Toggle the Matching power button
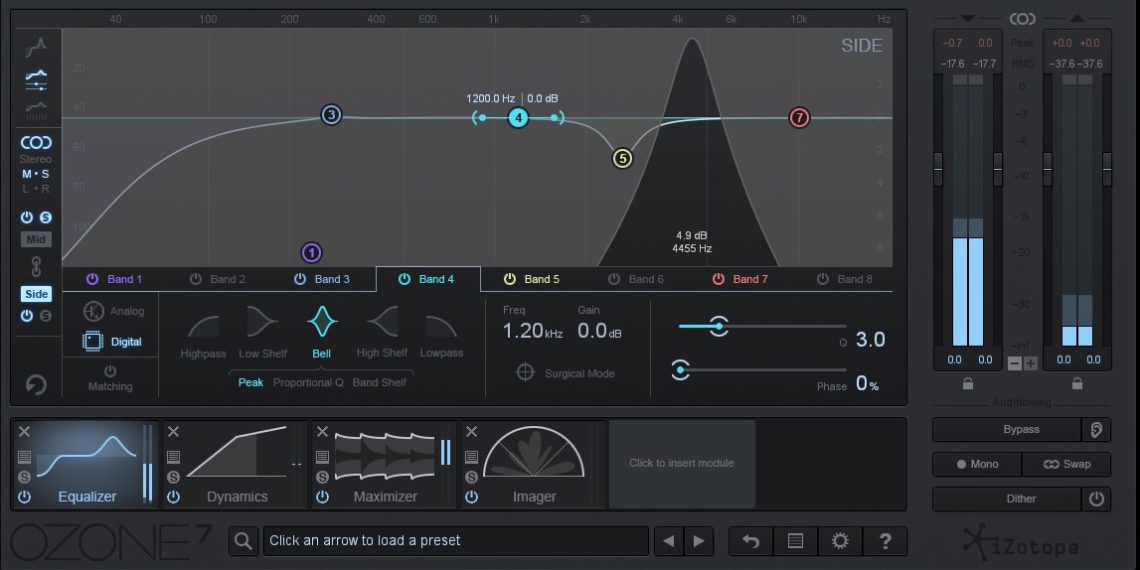This screenshot has width=1140, height=570. coord(110,372)
